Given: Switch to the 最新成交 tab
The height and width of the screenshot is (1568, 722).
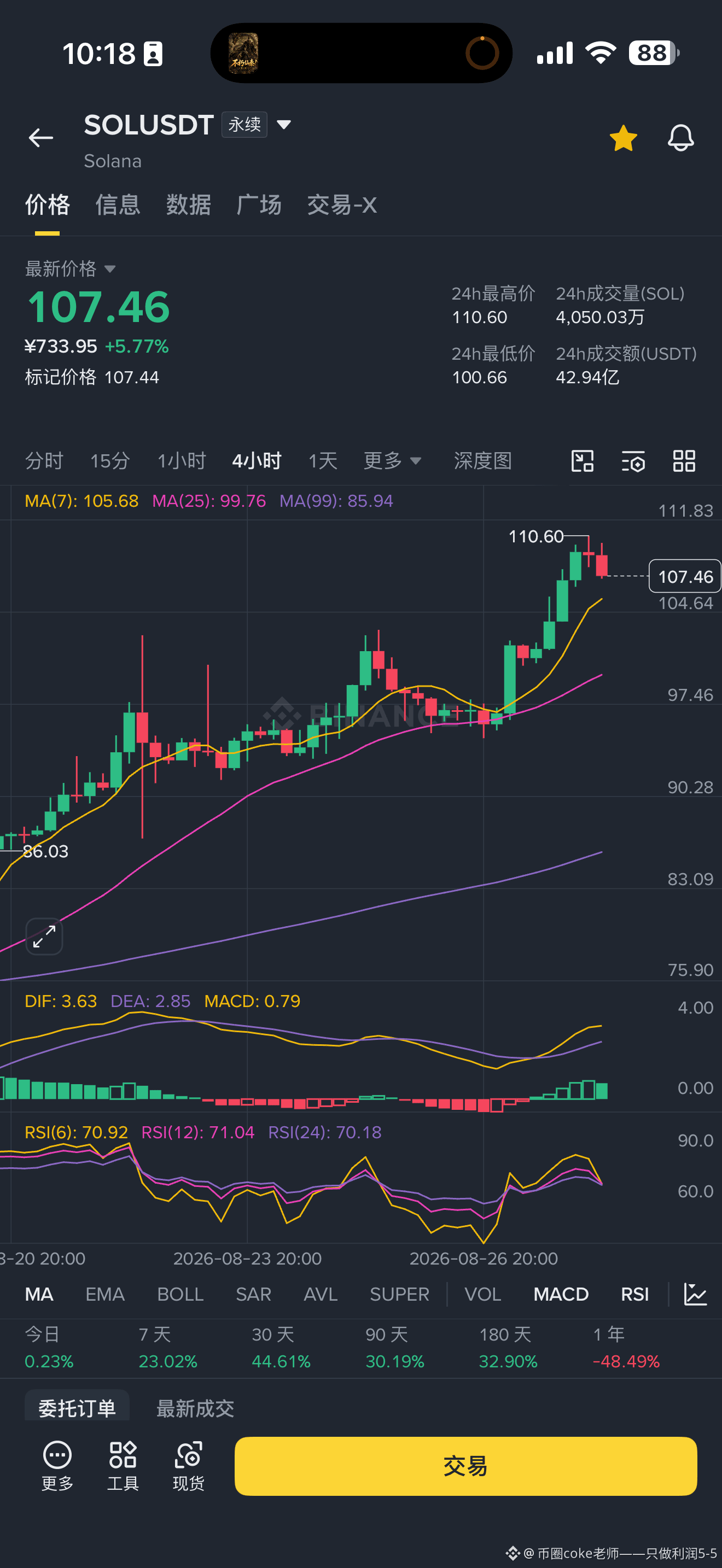Looking at the screenshot, I should pos(195,1408).
